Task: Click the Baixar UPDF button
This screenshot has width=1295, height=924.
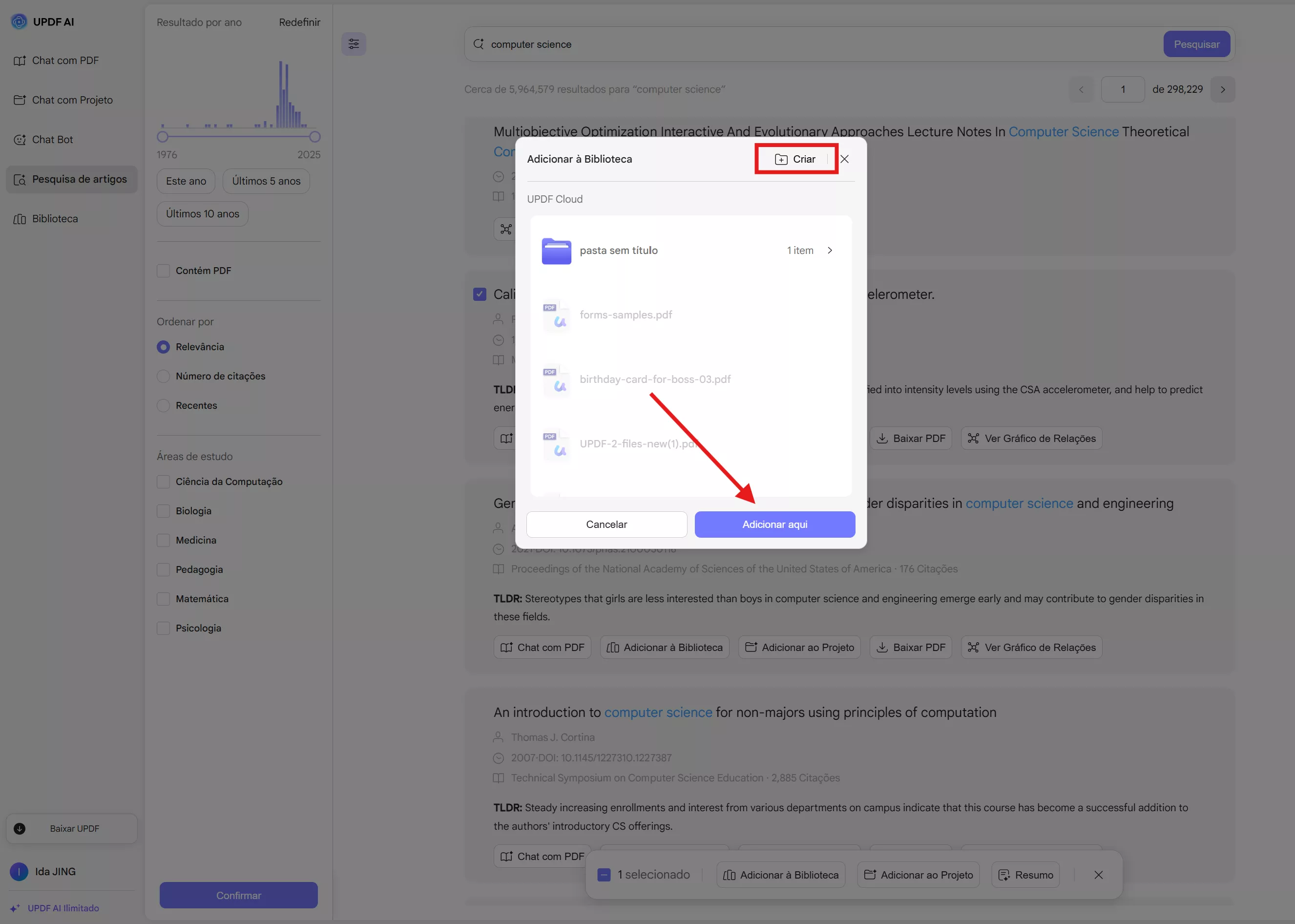Action: click(x=72, y=828)
